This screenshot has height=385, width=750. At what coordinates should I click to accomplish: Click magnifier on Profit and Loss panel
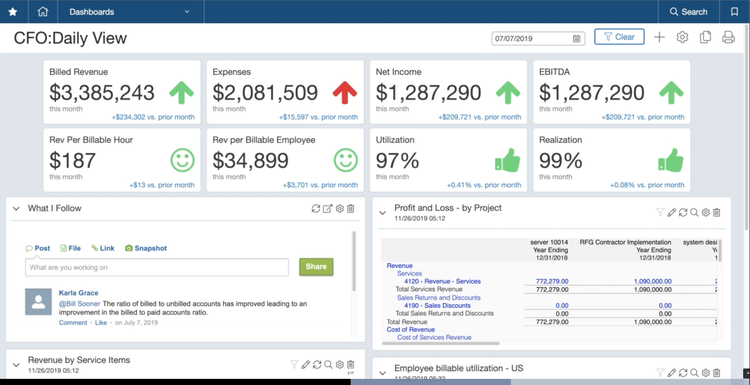click(694, 212)
